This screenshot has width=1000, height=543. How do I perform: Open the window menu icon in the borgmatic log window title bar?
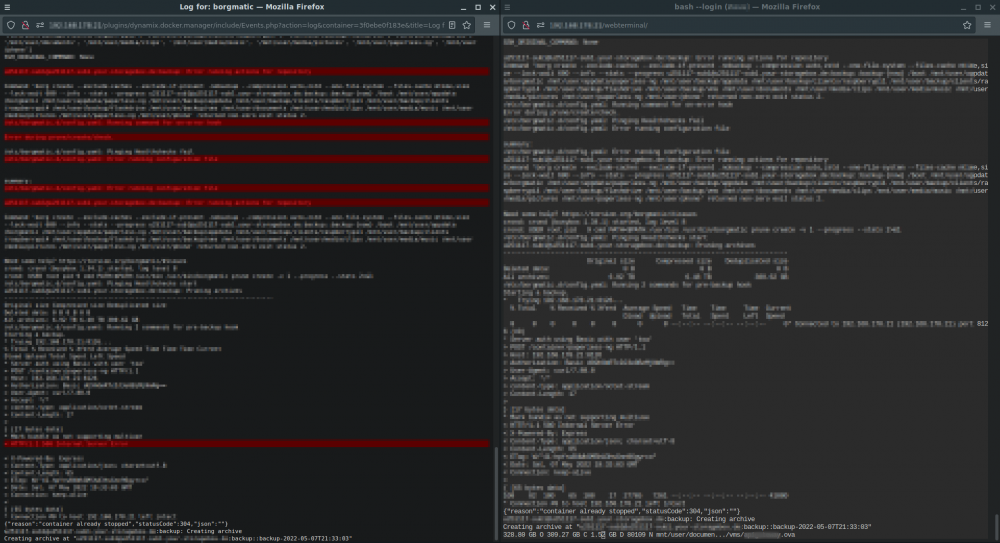[7, 7]
